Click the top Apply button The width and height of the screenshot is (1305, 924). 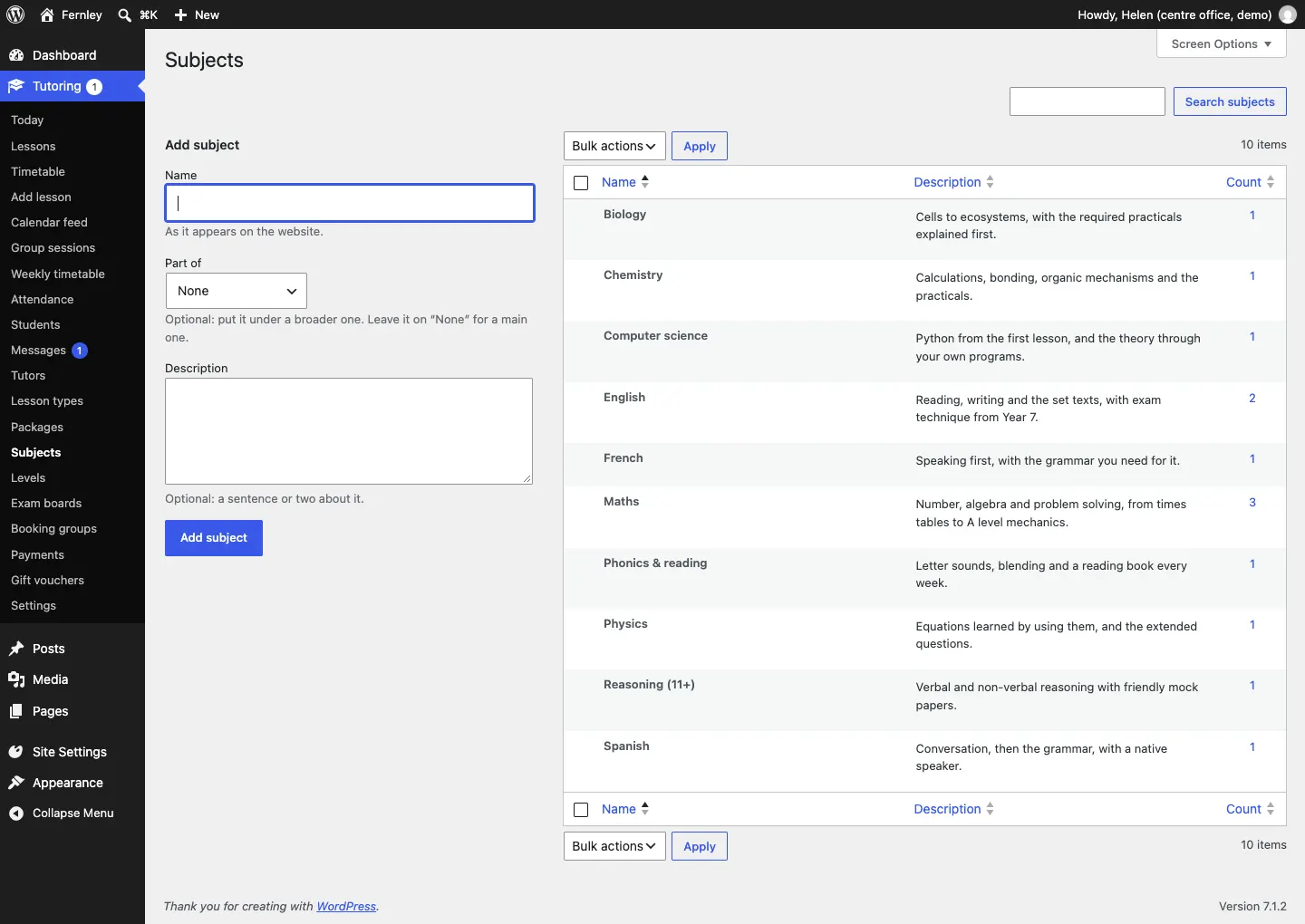700,146
